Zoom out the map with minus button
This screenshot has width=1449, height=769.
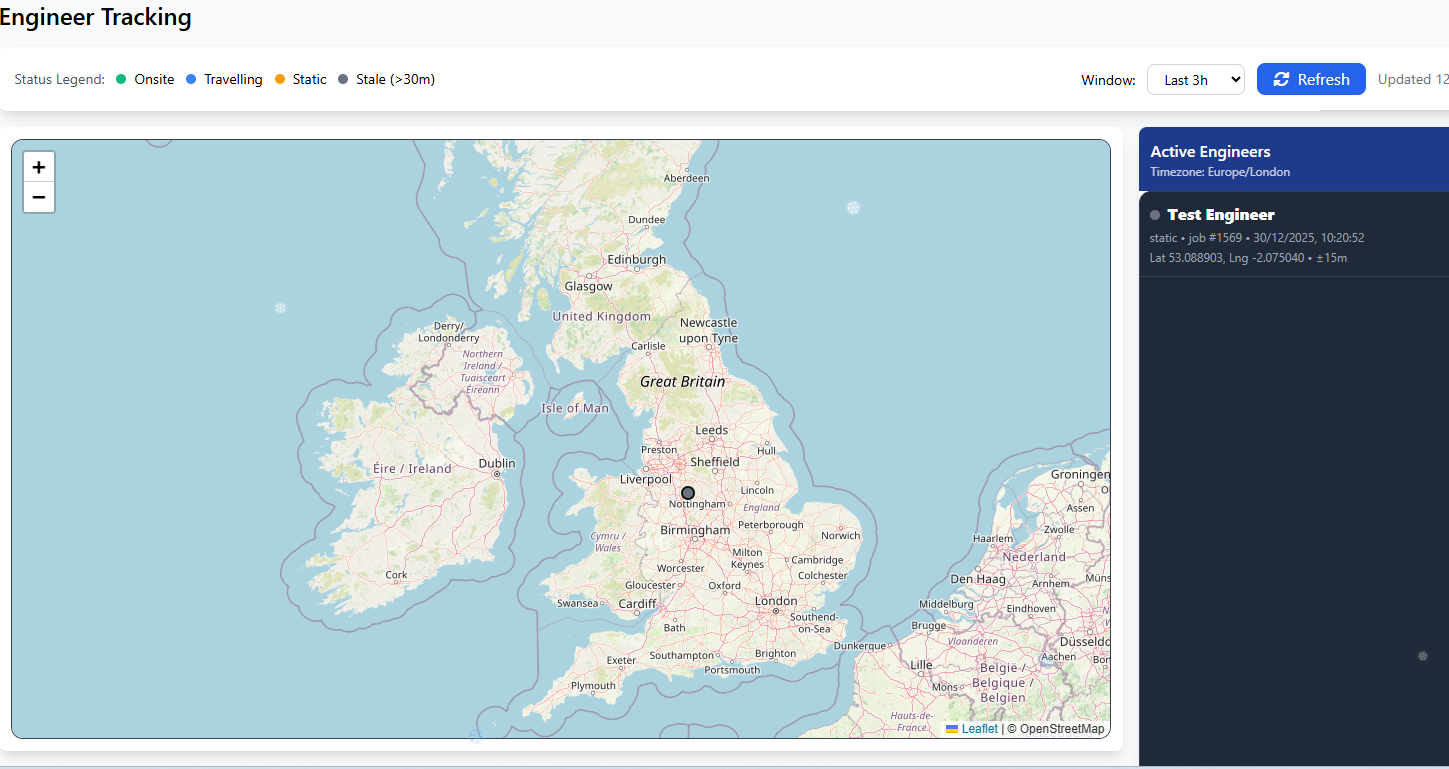[39, 197]
